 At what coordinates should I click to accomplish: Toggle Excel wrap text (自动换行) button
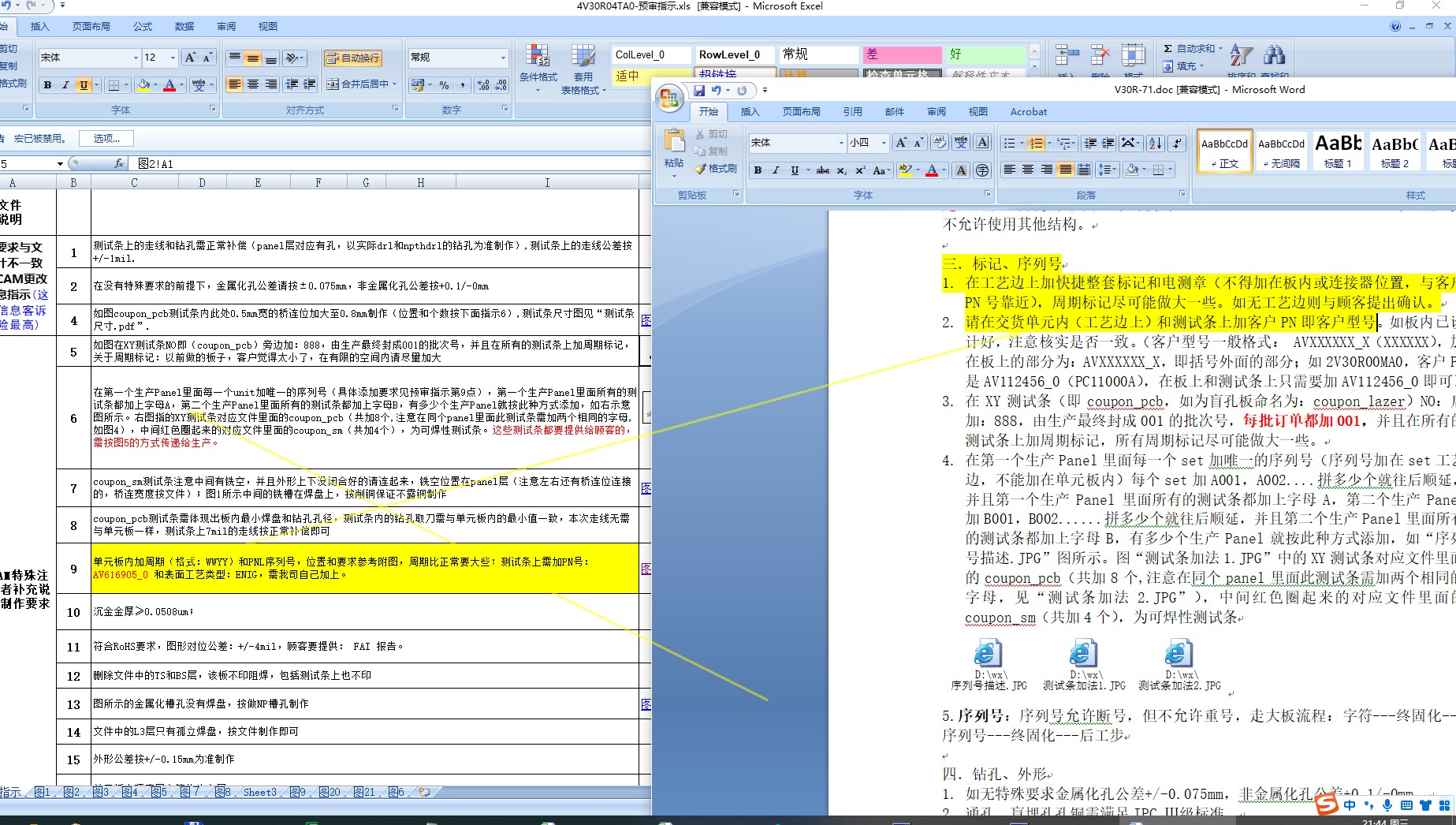point(353,58)
